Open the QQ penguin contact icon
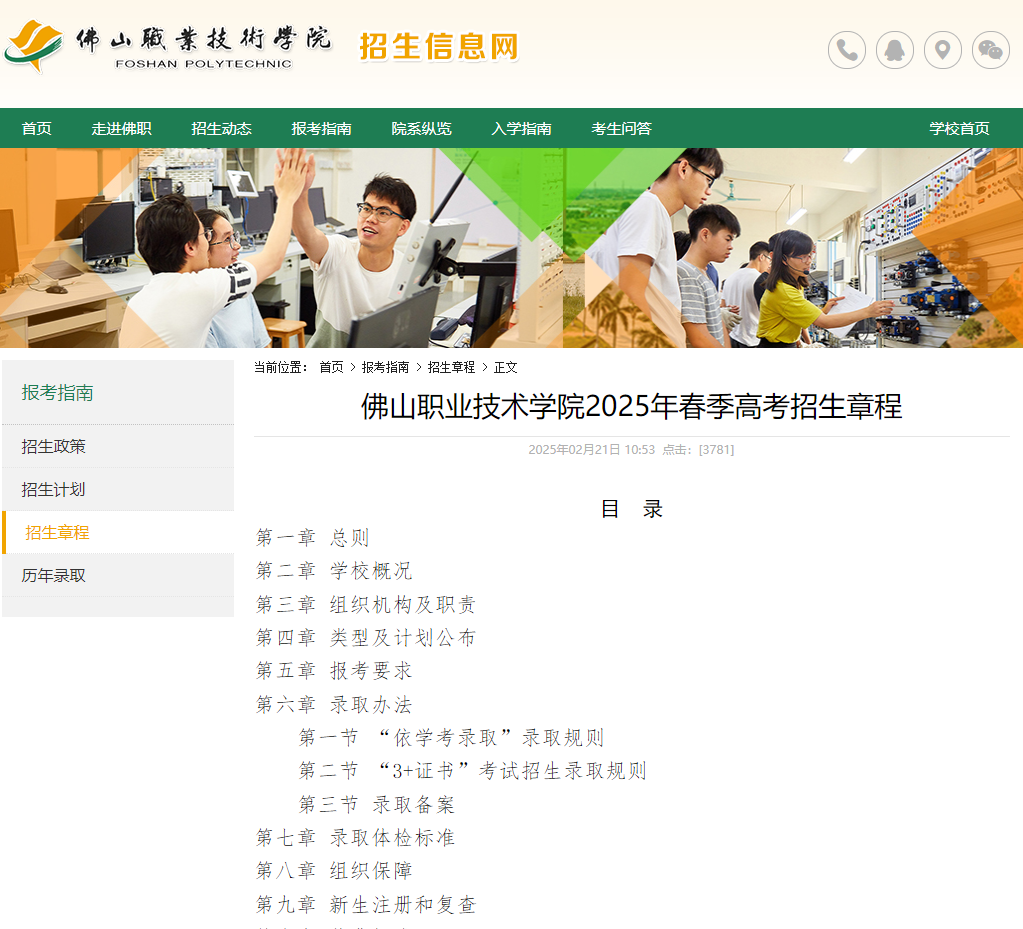The image size is (1023, 929). [895, 50]
